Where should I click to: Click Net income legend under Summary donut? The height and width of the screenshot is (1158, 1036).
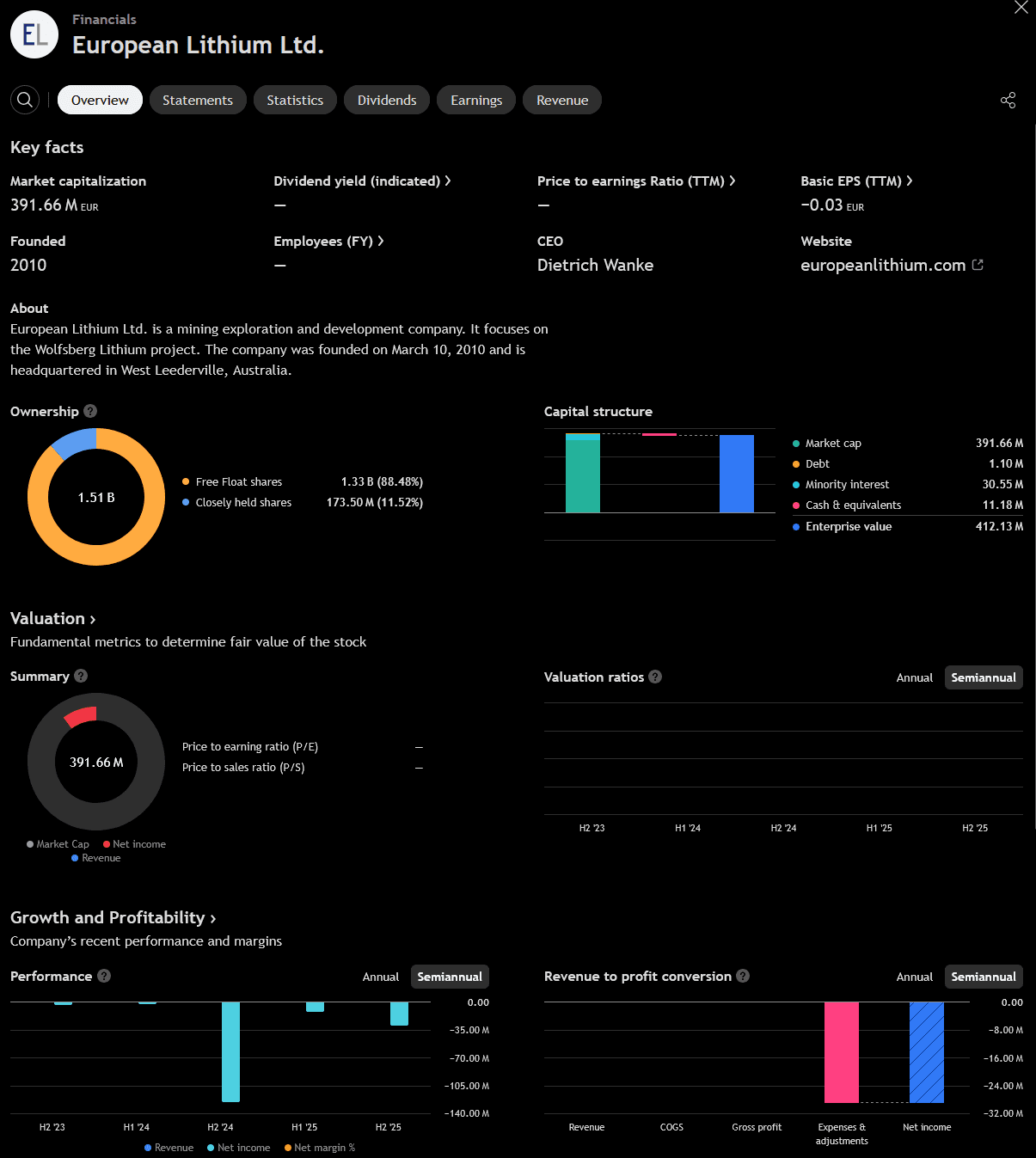coord(134,844)
